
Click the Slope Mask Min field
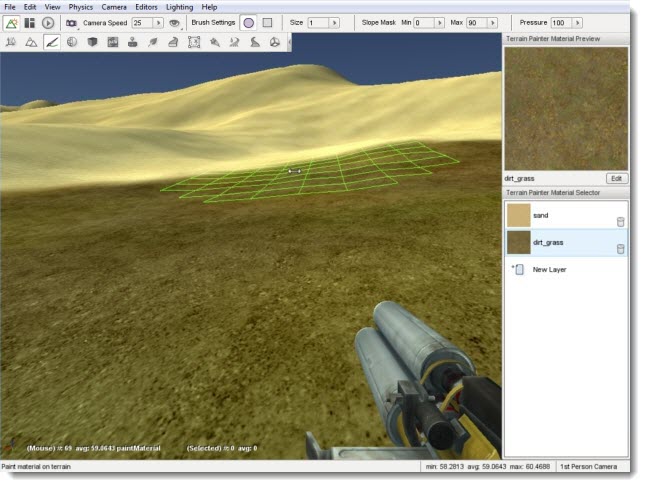point(424,23)
